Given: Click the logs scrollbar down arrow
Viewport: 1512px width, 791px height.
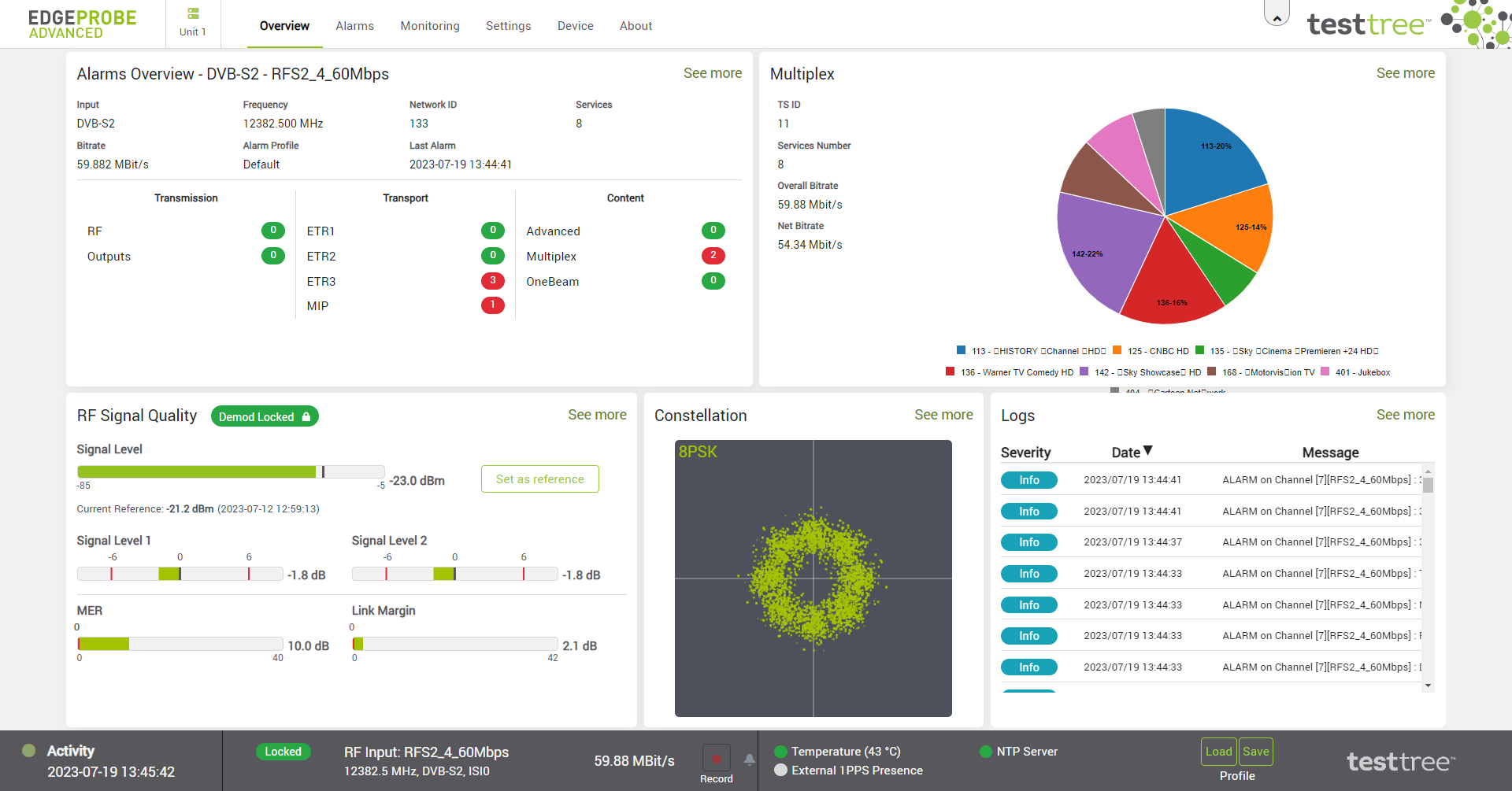Looking at the screenshot, I should [x=1428, y=686].
